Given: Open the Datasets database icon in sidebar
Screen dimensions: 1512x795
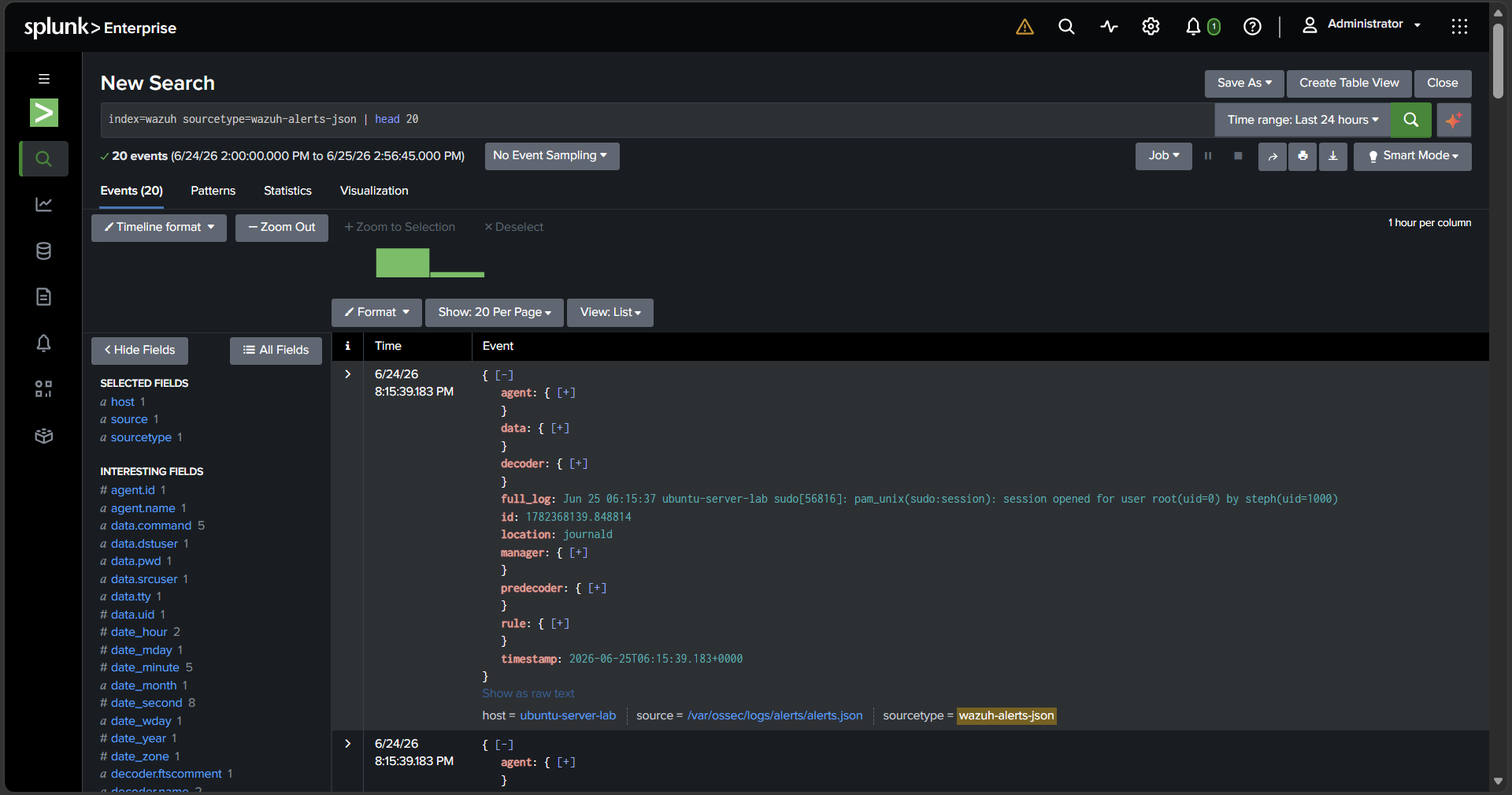Looking at the screenshot, I should (x=44, y=251).
